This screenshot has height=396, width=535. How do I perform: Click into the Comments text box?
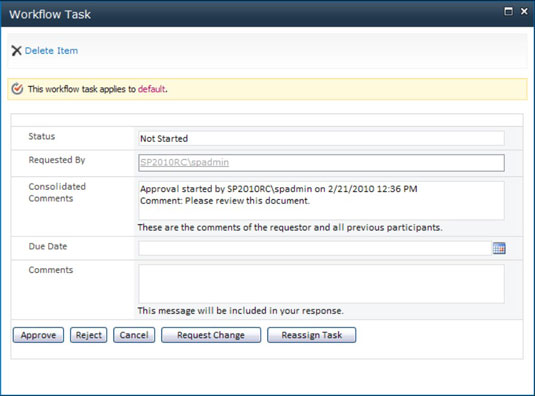[x=321, y=284]
